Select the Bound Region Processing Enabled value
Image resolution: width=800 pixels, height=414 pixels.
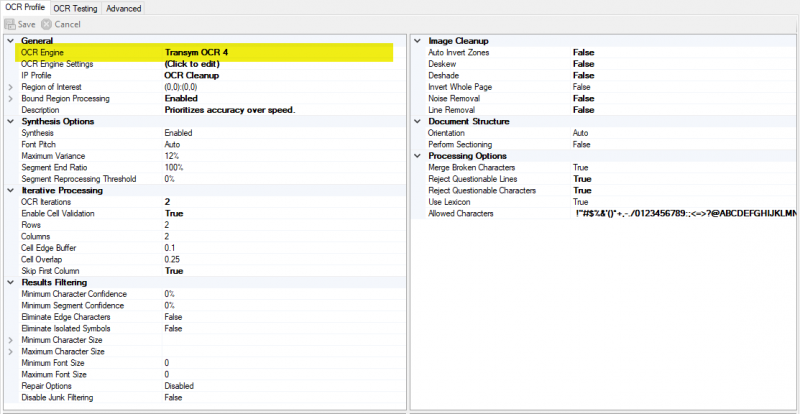[181, 99]
